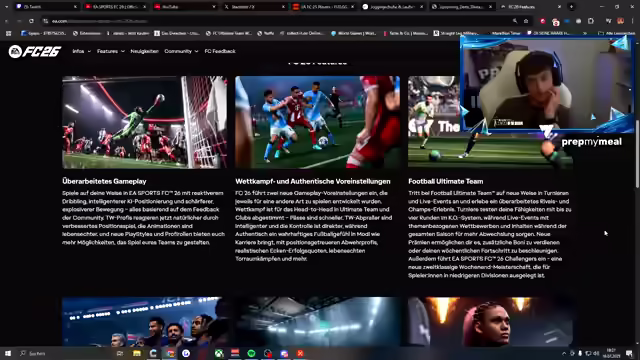Open the network icon in the tray
The image size is (640, 360).
pyautogui.click(x=588, y=353)
